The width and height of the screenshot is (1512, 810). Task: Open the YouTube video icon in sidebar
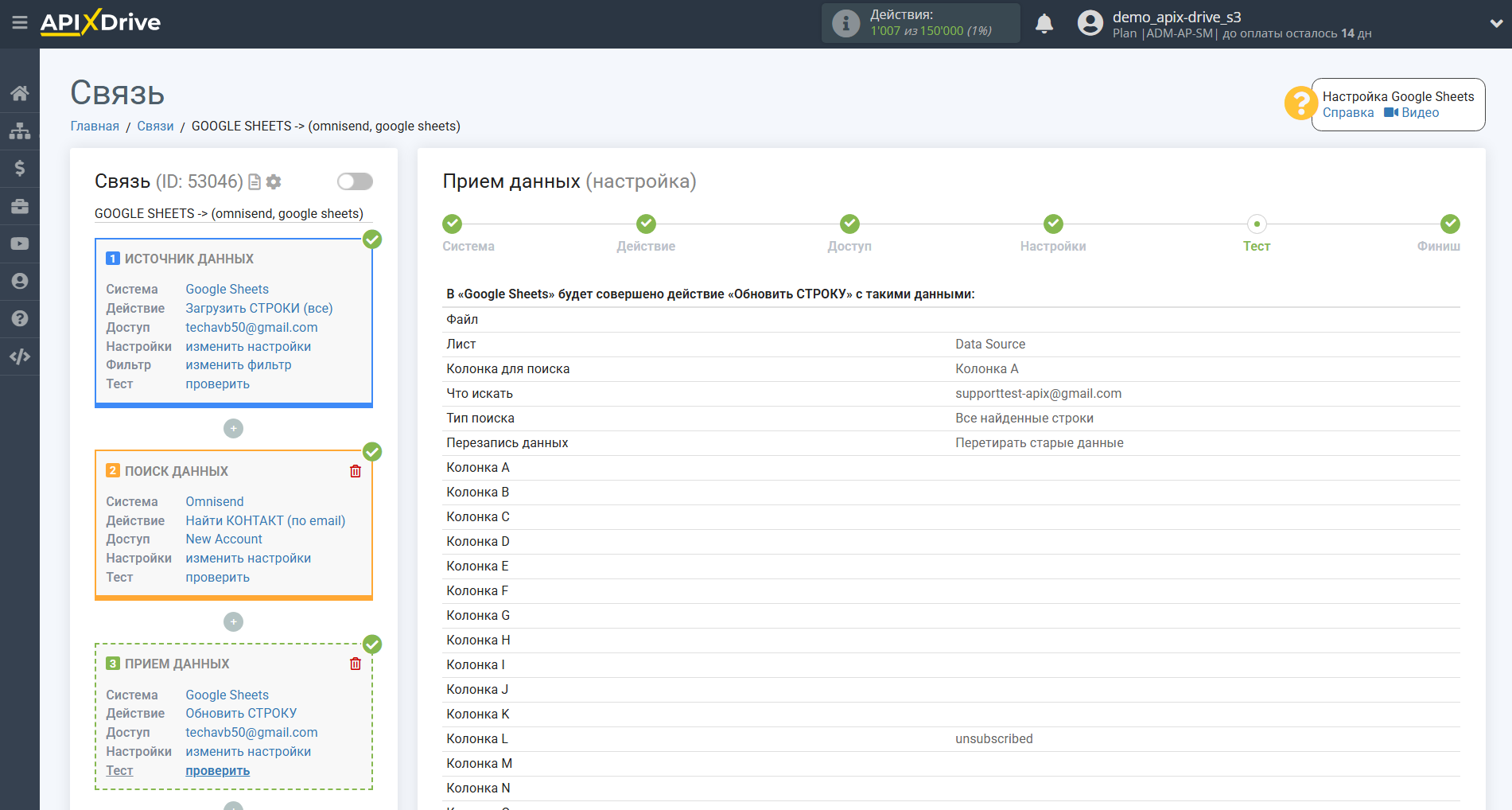(20, 243)
